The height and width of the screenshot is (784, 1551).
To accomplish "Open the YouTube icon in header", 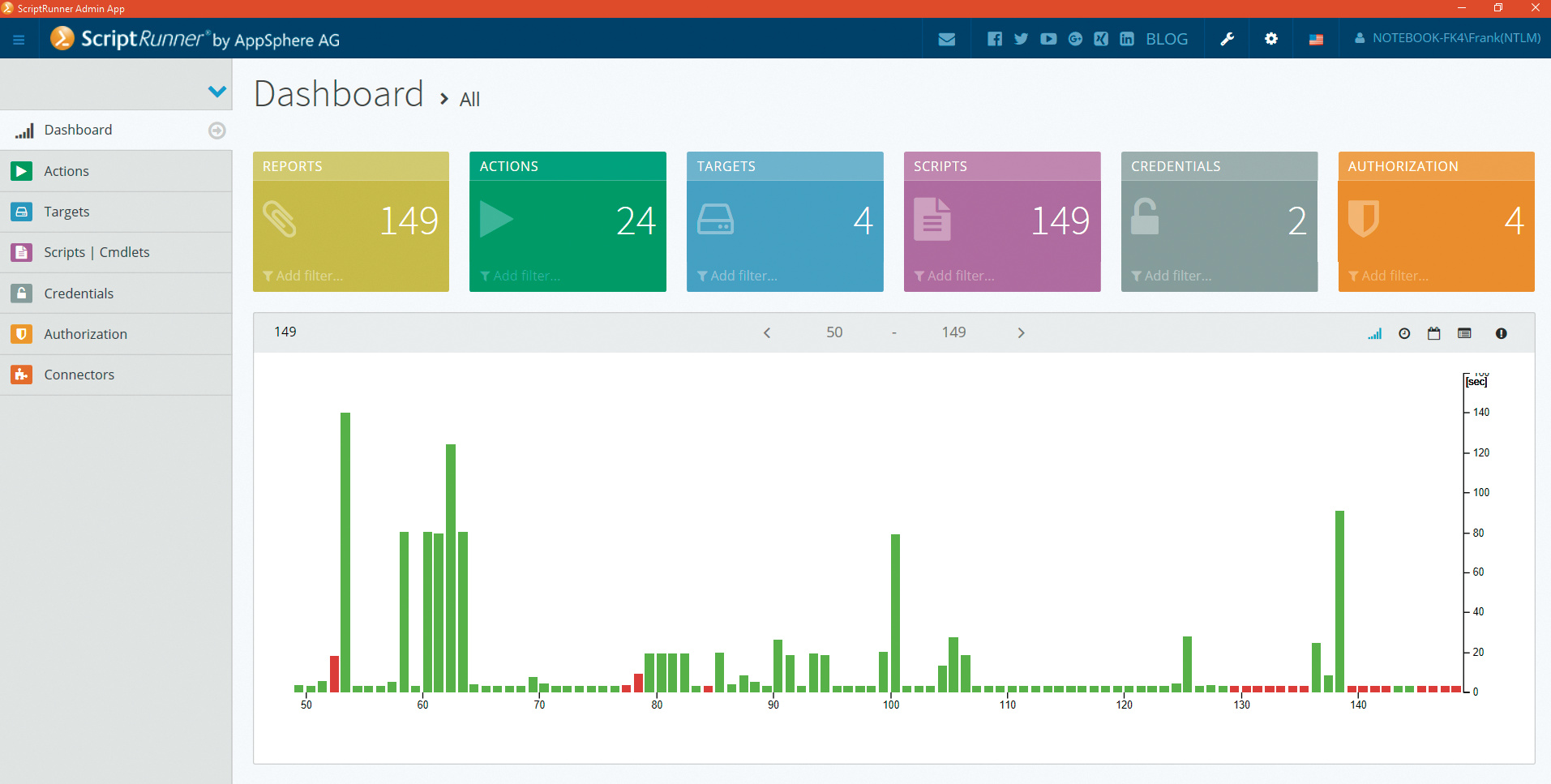I will [1048, 39].
